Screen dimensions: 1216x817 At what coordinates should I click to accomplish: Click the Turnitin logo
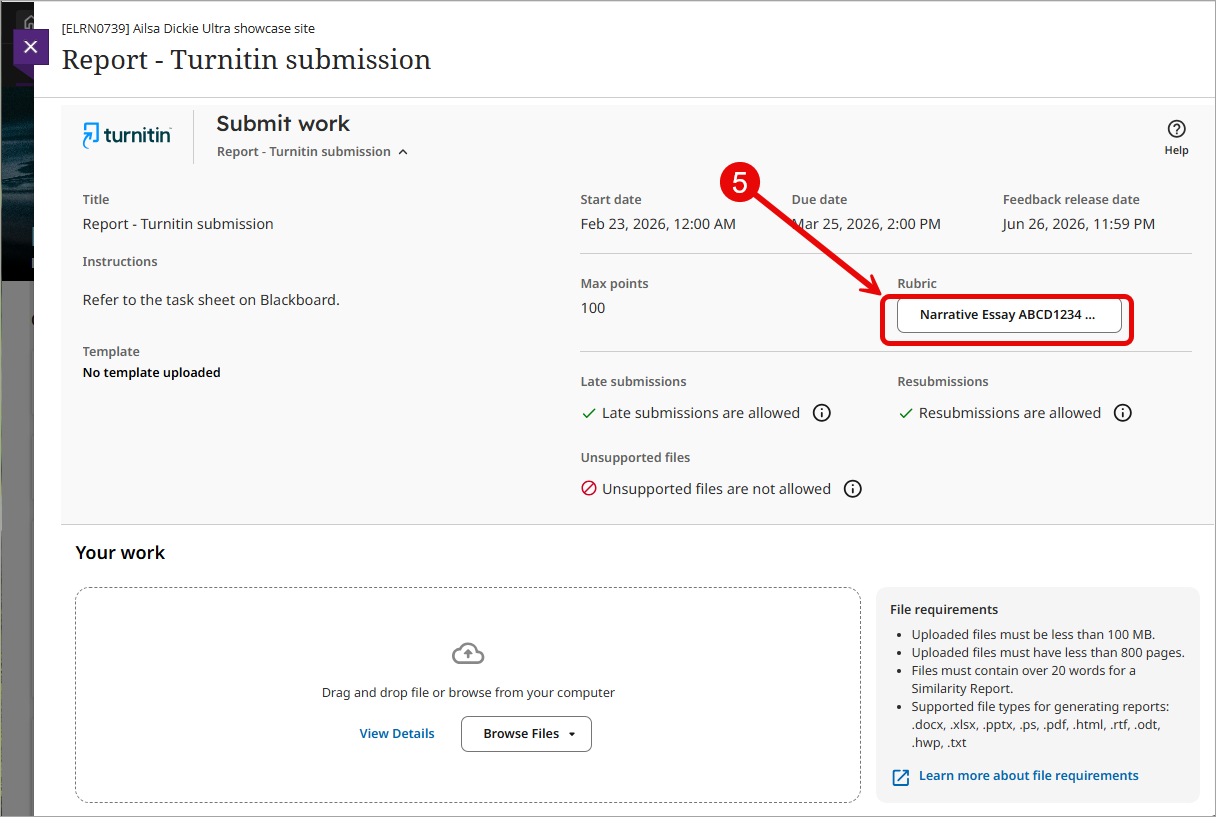tap(127, 135)
